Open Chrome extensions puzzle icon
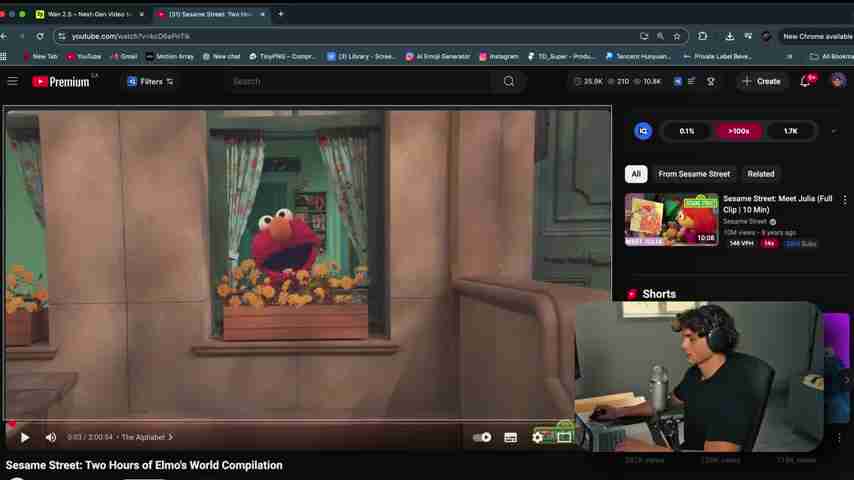 (x=702, y=36)
